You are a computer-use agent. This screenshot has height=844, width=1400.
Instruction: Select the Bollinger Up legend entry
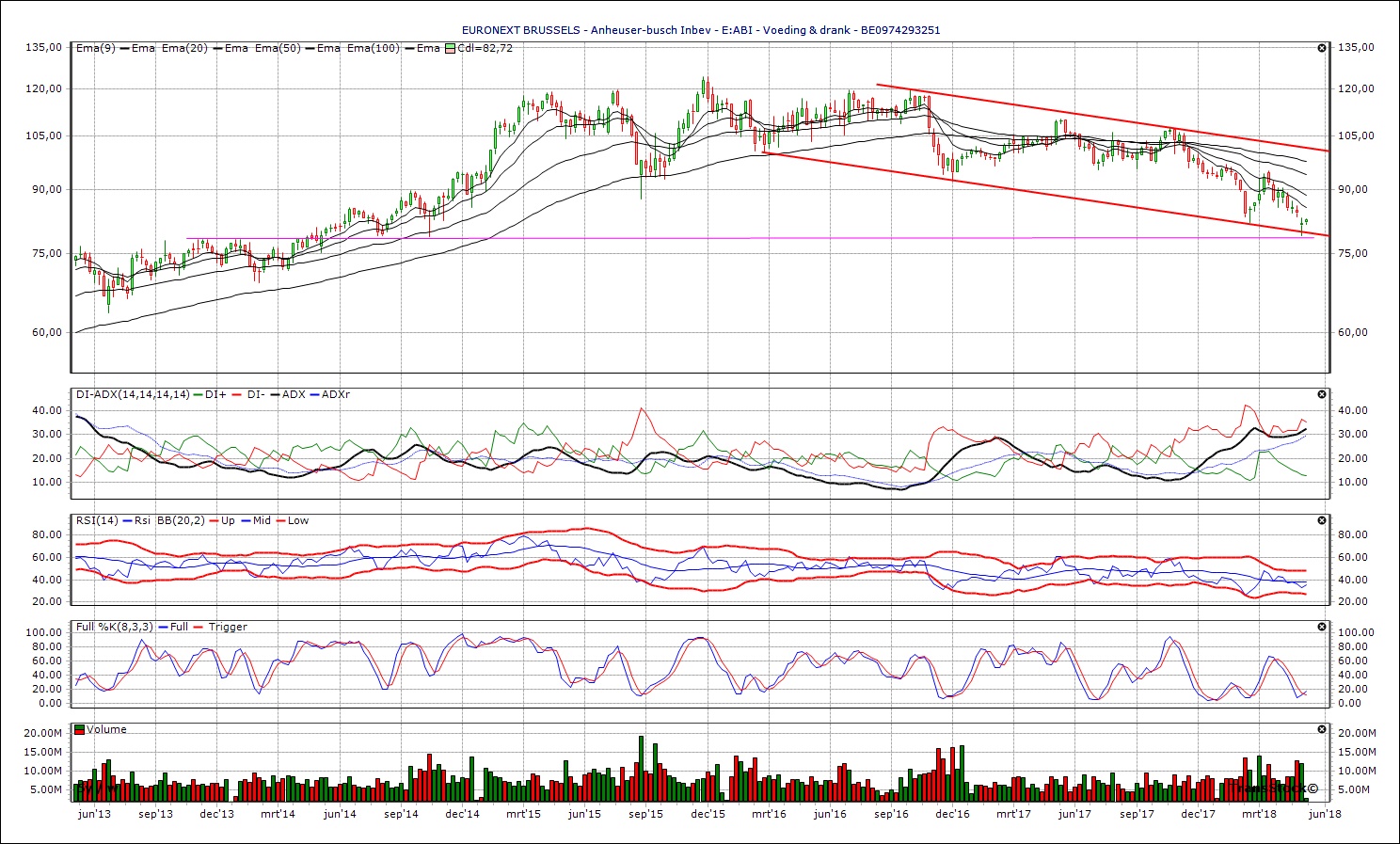223,520
